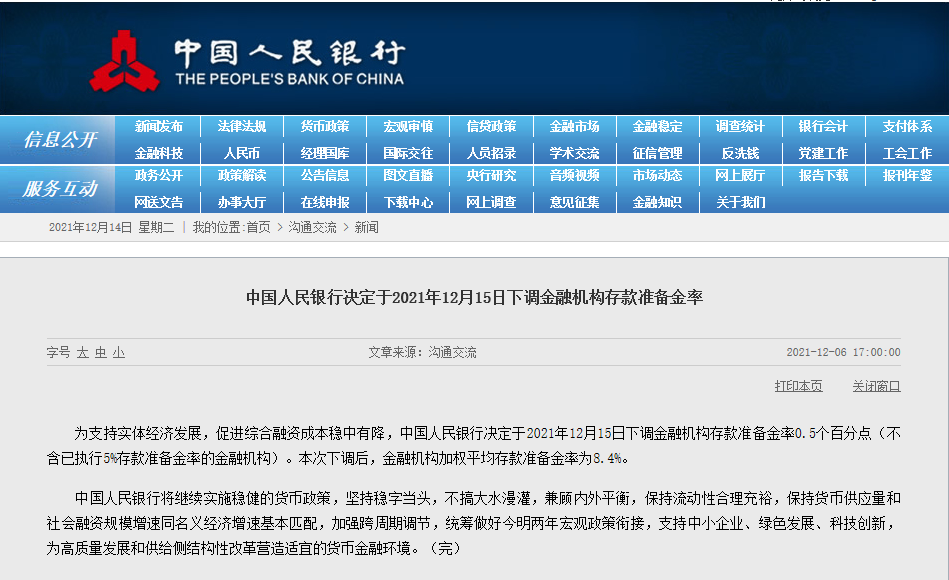Click THE PEOPLE'S BANK OF CHINA text
The width and height of the screenshot is (949, 580).
289,79
